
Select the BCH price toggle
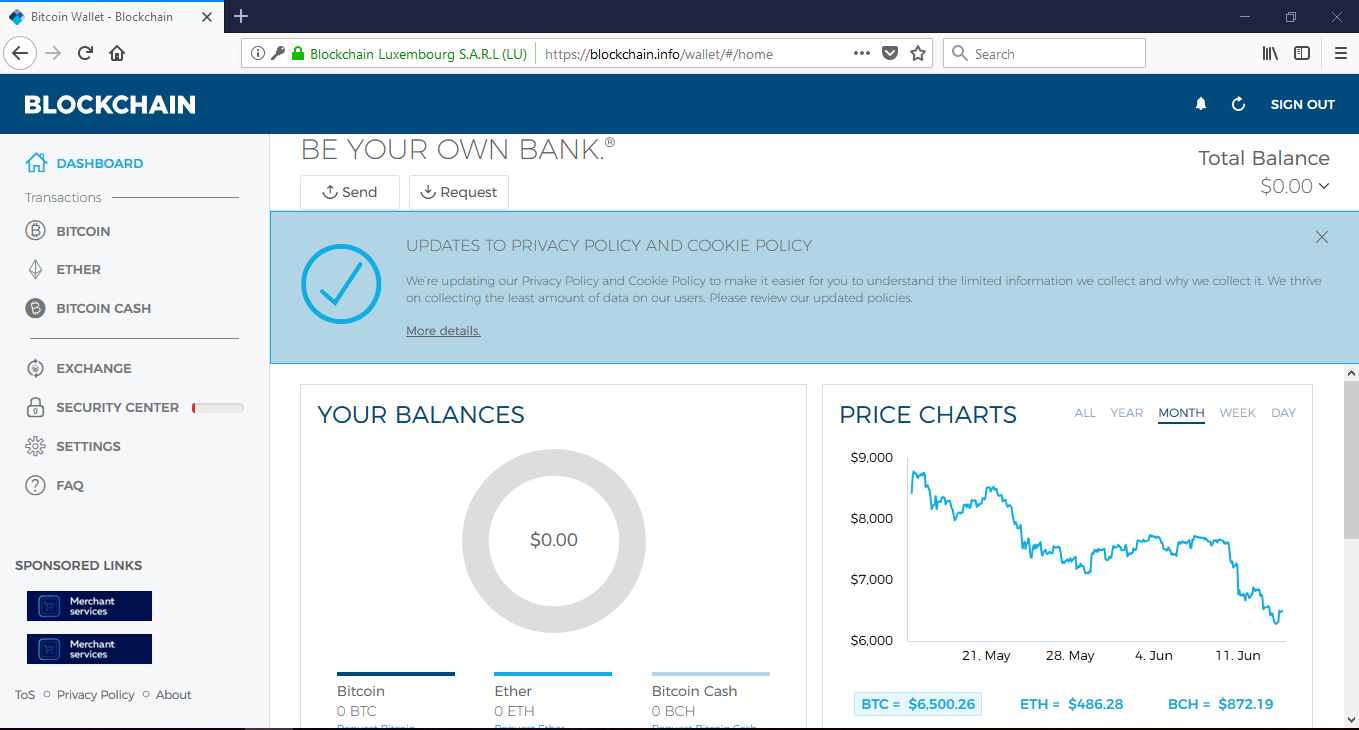click(1220, 704)
